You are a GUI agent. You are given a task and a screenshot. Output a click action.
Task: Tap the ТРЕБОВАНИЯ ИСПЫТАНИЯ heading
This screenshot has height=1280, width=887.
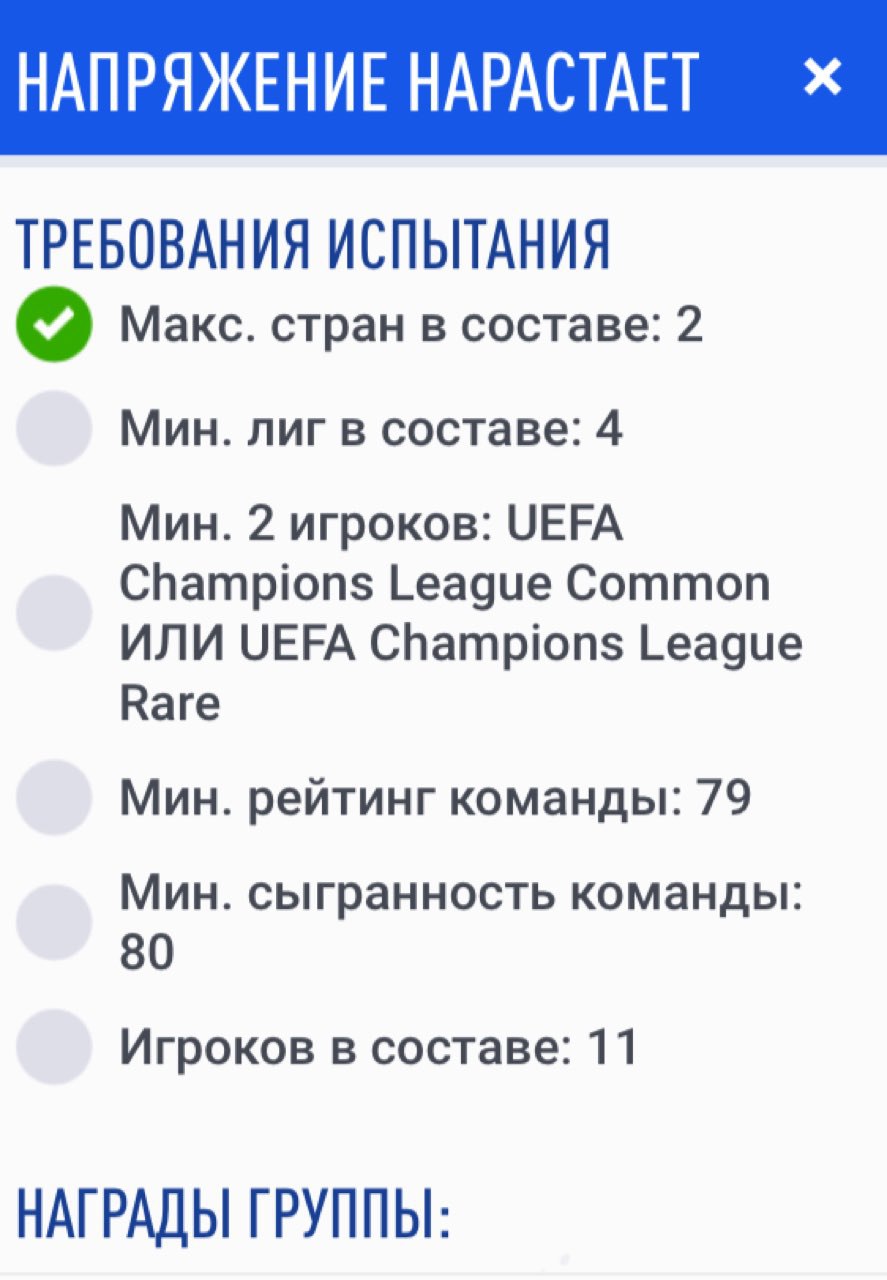point(313,244)
